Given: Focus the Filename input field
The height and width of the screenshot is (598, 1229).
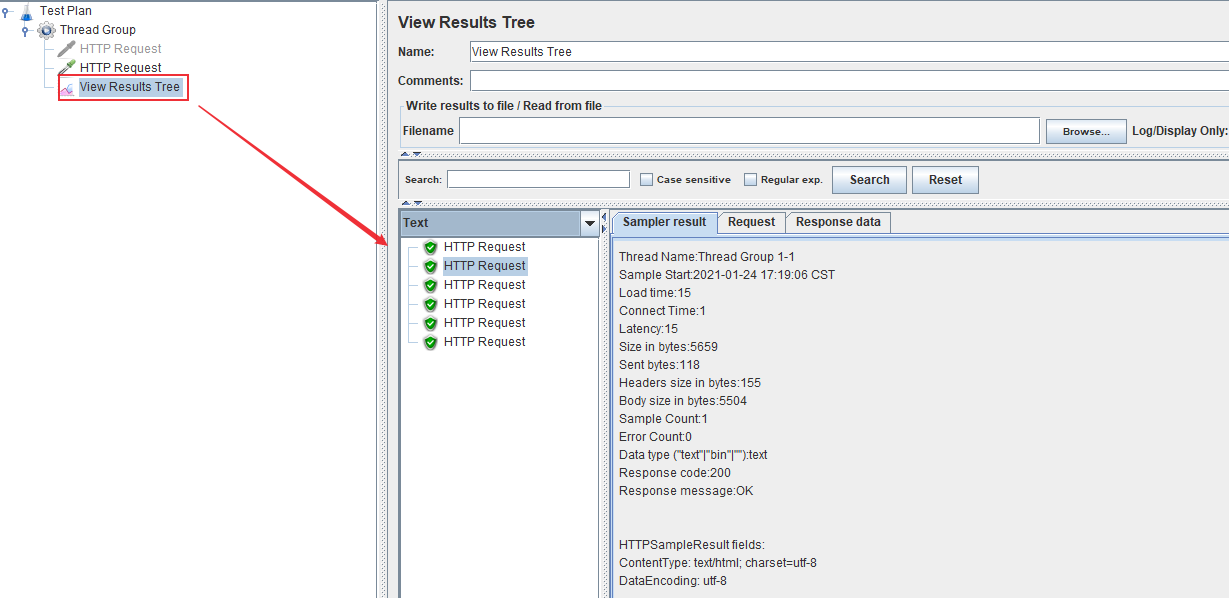Looking at the screenshot, I should (x=749, y=131).
